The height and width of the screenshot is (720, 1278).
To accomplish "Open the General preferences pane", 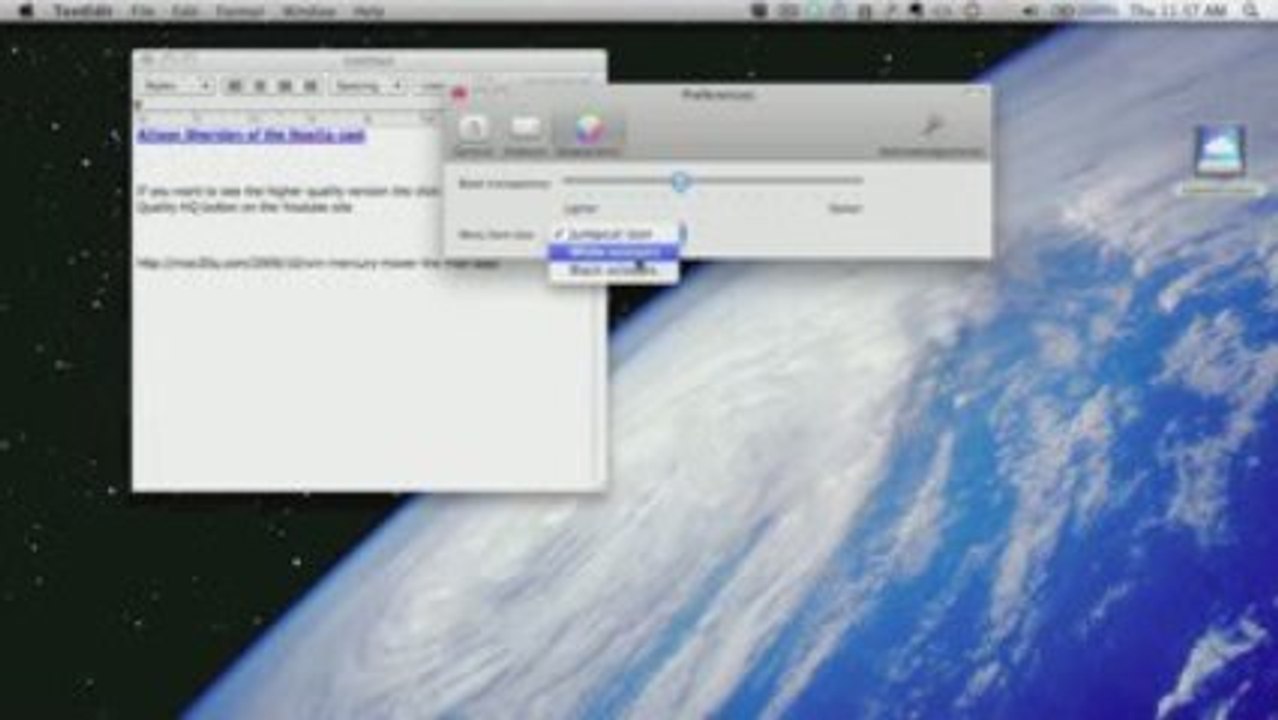I will pyautogui.click(x=474, y=135).
